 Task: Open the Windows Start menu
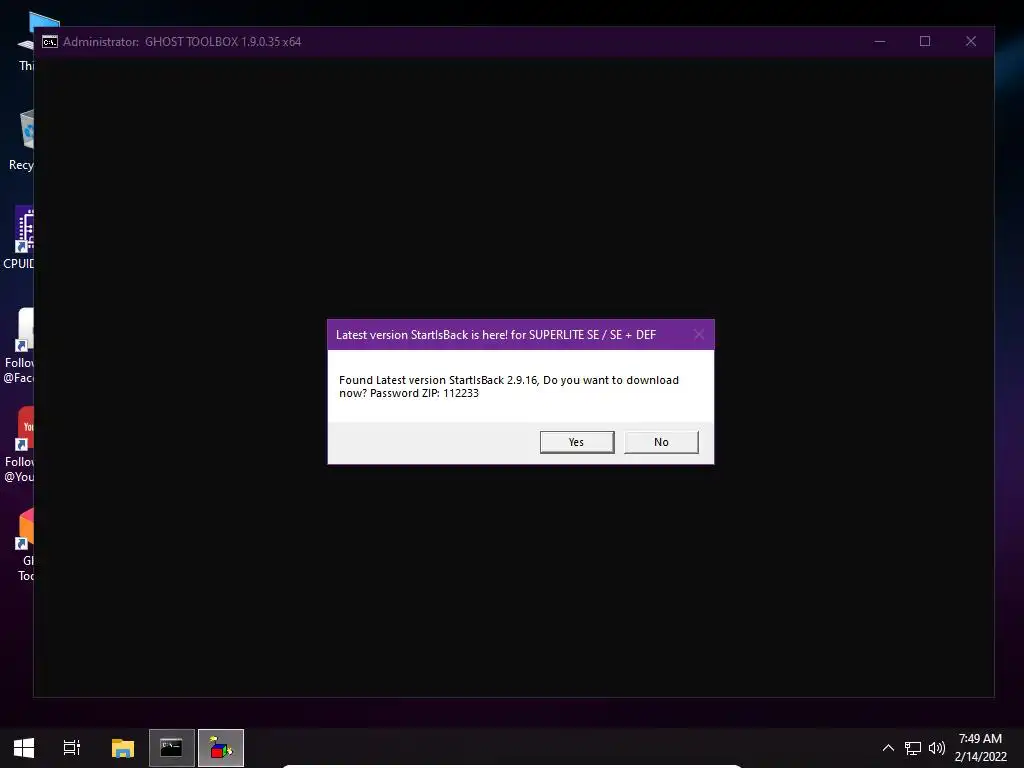[24, 748]
